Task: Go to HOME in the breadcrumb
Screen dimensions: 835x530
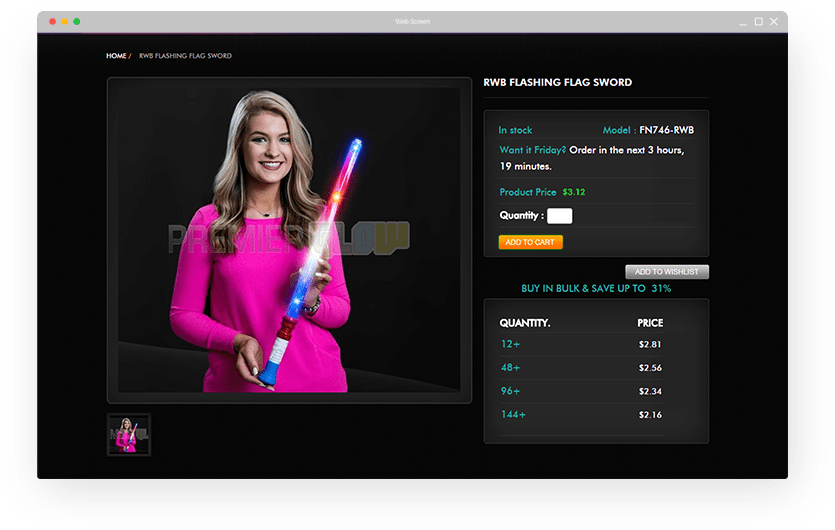Action: tap(116, 56)
